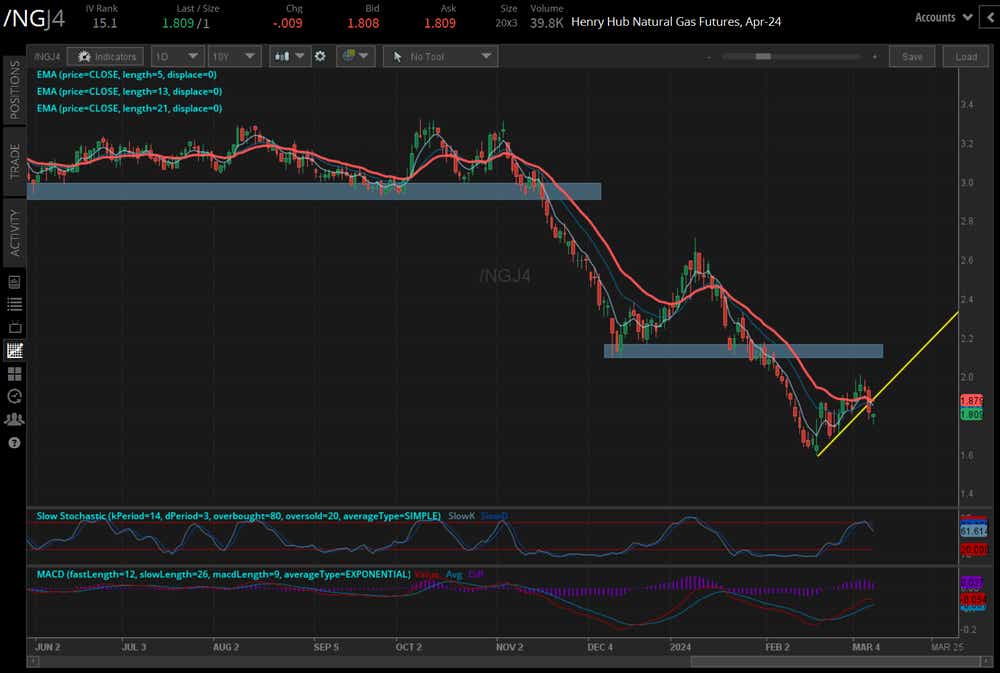Select the chart view icon in sidebar

[x=14, y=351]
